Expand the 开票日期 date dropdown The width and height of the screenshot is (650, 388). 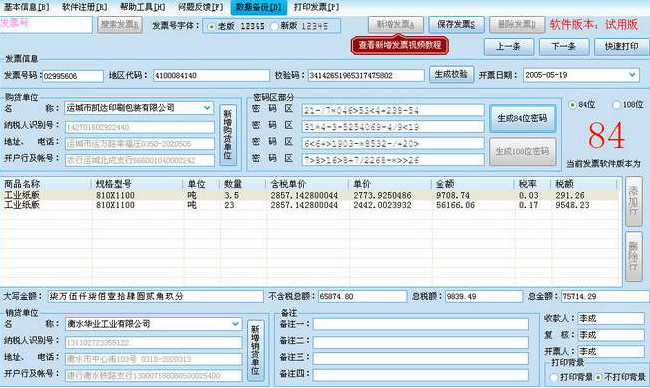coord(632,75)
